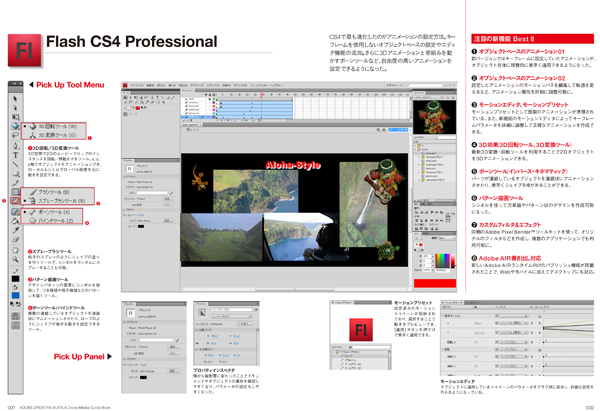Image resolution: width=600 pixels, height=411 pixels.
Task: Select the Line tool
Action: pos(15,165)
